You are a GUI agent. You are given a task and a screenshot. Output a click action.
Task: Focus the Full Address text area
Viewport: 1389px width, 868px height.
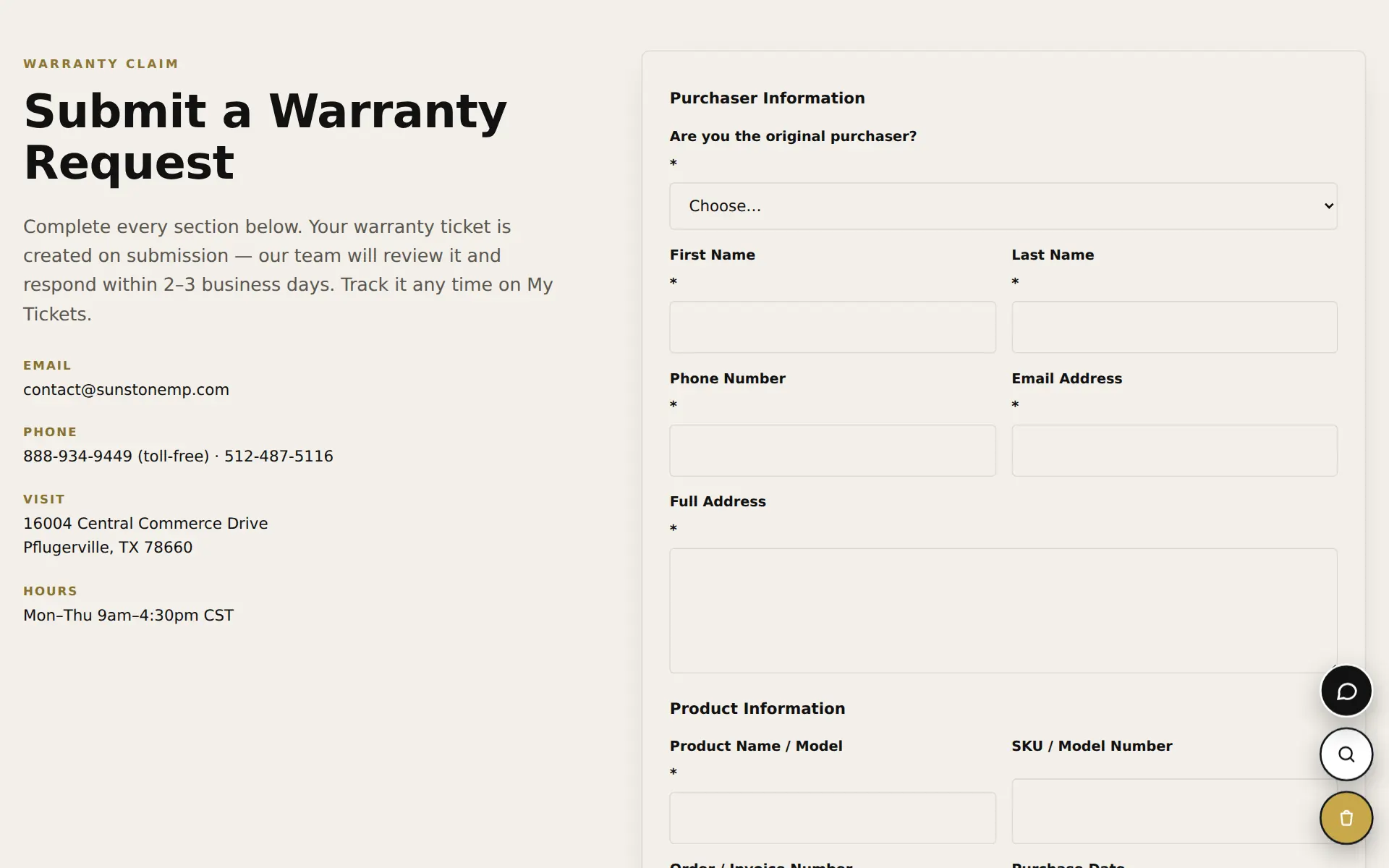(1003, 610)
